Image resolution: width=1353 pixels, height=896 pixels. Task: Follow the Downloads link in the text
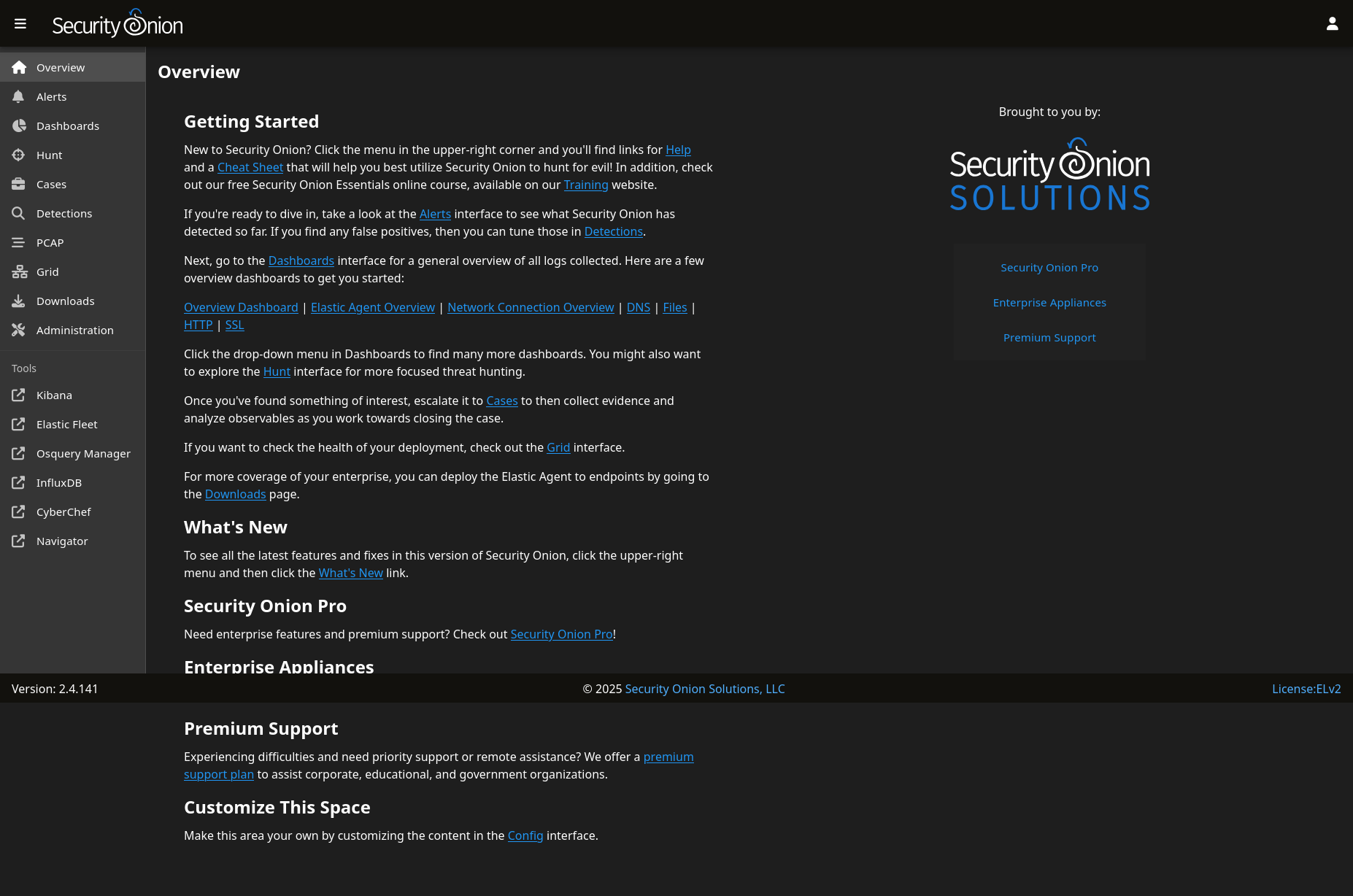236,494
